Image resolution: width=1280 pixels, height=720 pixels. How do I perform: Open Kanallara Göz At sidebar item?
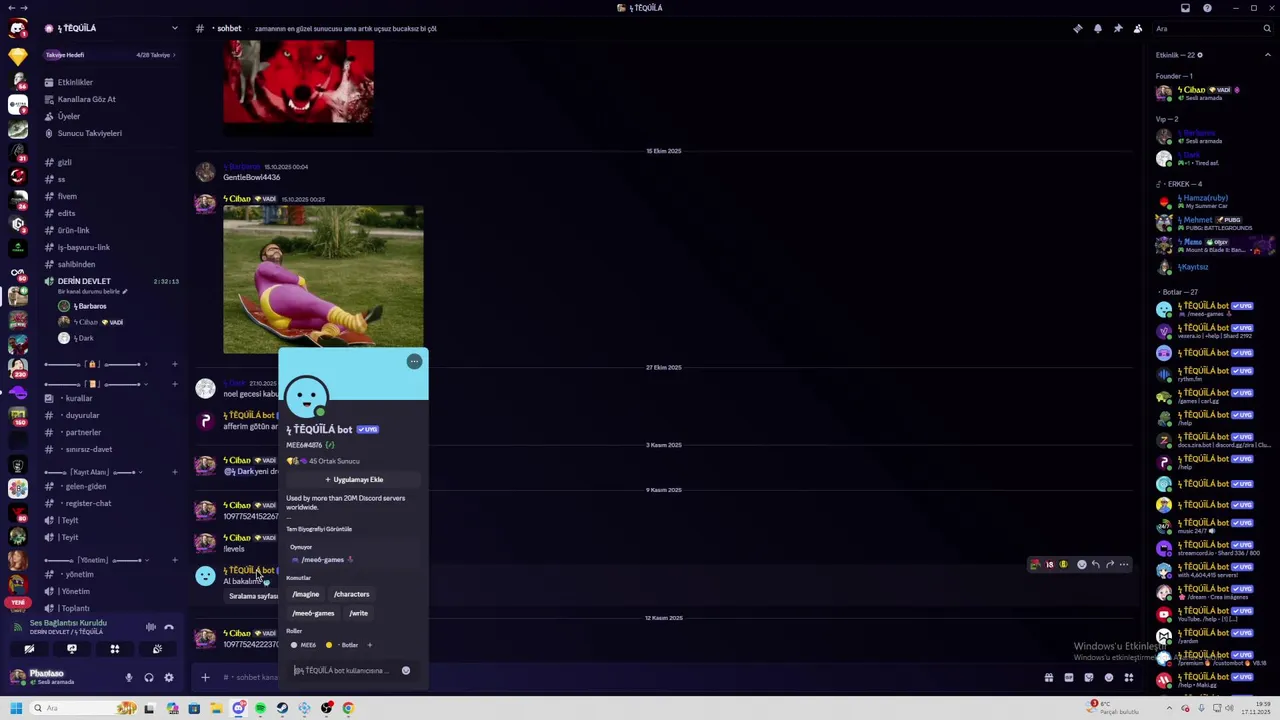click(x=110, y=99)
